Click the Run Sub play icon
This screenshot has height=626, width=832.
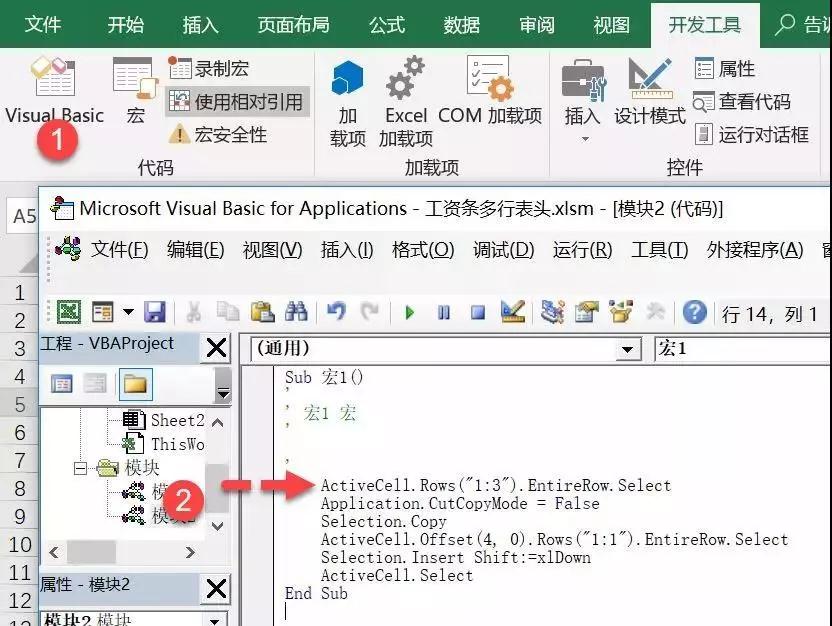tap(409, 312)
